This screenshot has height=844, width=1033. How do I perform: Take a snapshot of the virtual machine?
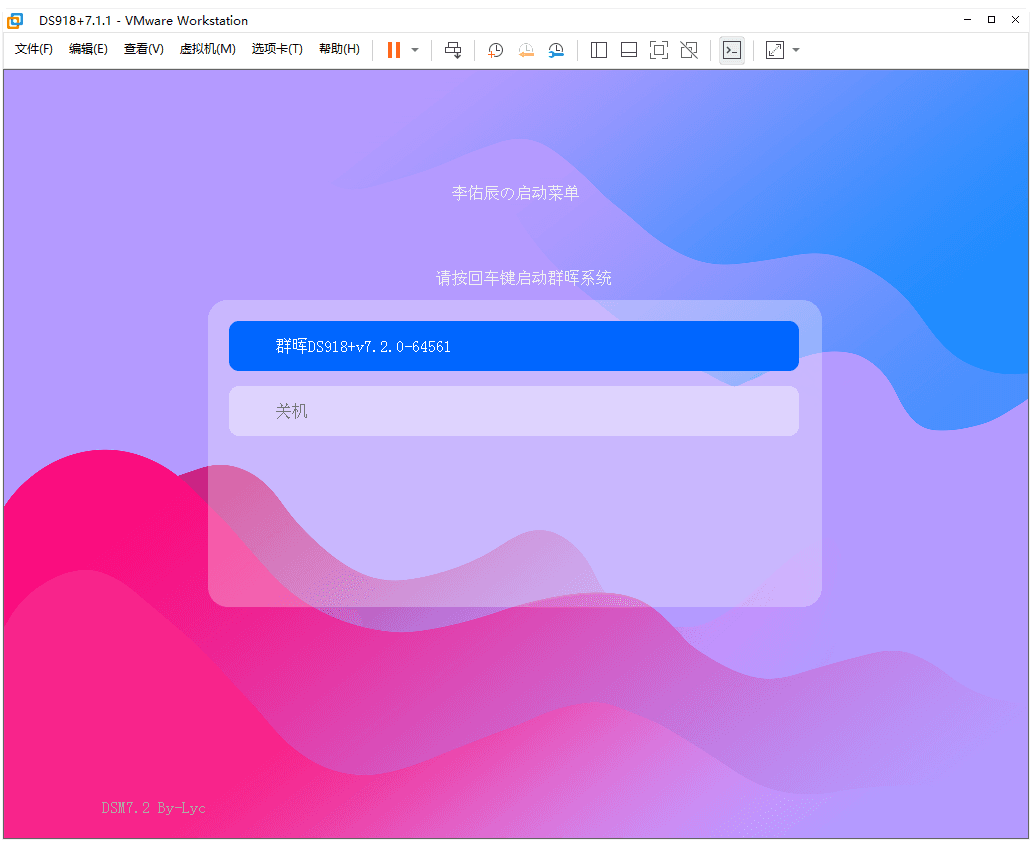tap(495, 50)
